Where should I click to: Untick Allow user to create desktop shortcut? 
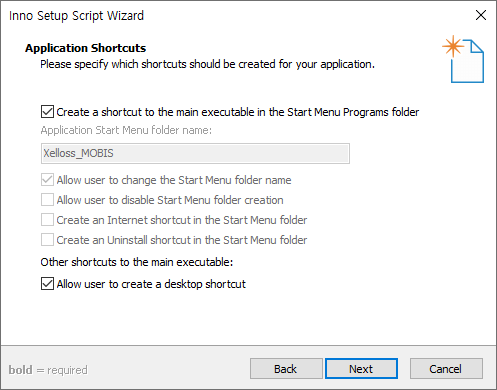(47, 284)
